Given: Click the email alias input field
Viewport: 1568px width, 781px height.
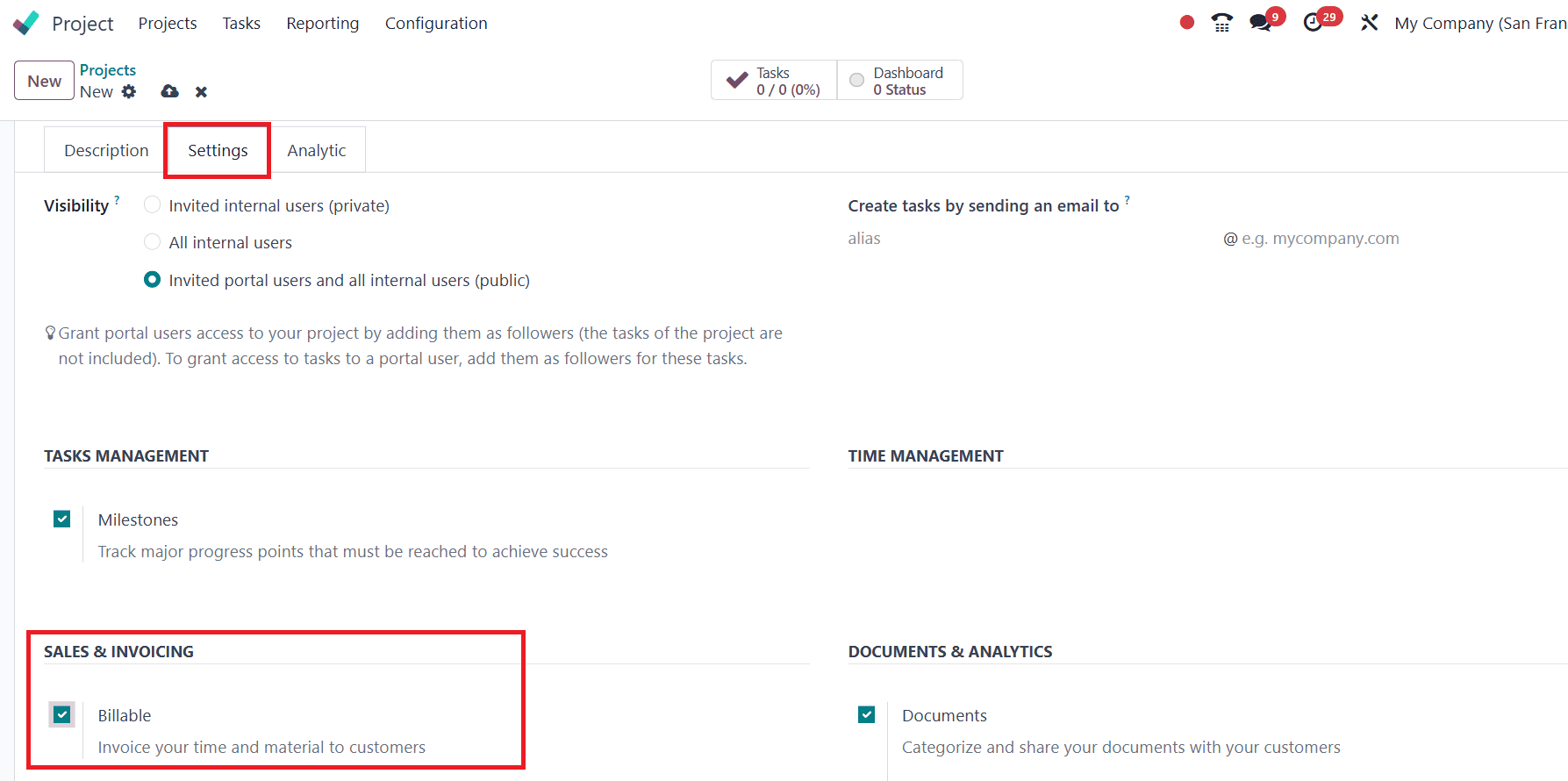Looking at the screenshot, I should point(1032,239).
